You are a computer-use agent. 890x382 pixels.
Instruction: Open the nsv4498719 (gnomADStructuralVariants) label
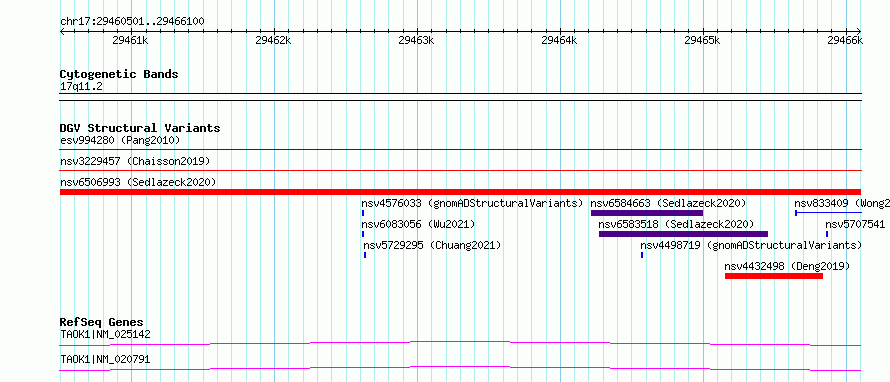[x=751, y=245]
